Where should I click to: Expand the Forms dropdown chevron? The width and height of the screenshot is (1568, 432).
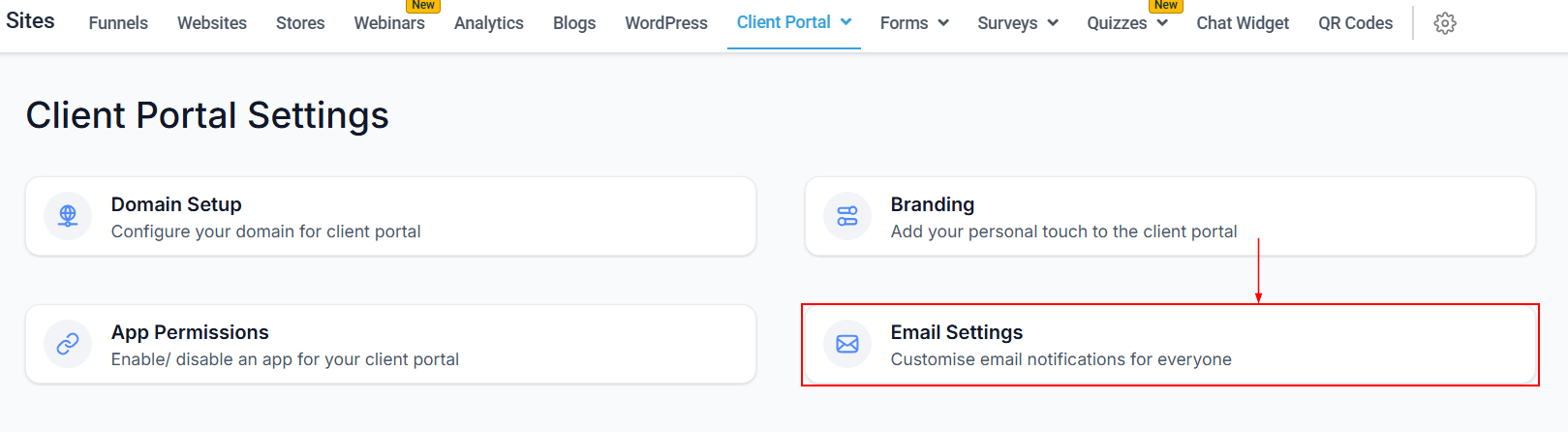coord(943,23)
